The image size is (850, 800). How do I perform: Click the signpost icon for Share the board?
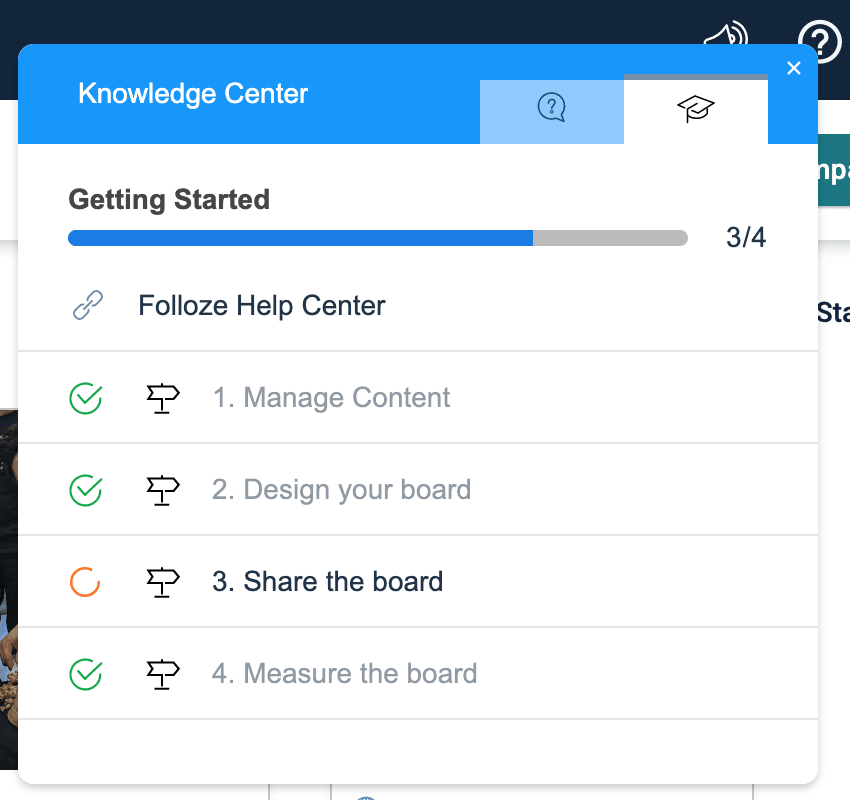pyautogui.click(x=162, y=582)
